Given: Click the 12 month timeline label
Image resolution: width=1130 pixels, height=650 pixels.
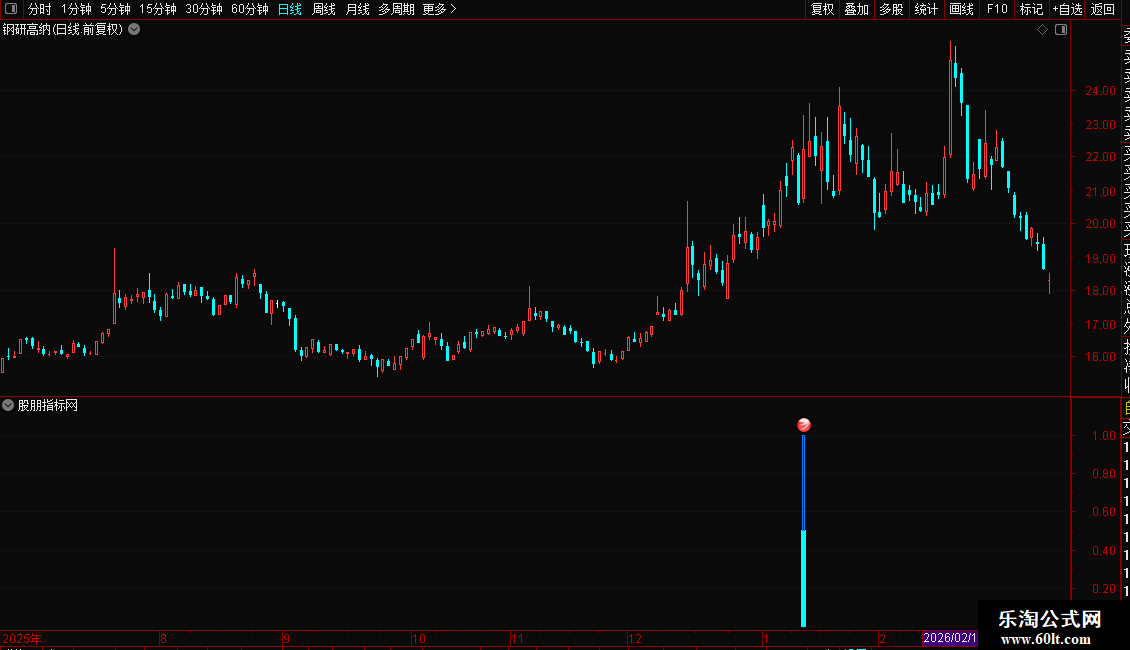Looking at the screenshot, I should point(635,638).
